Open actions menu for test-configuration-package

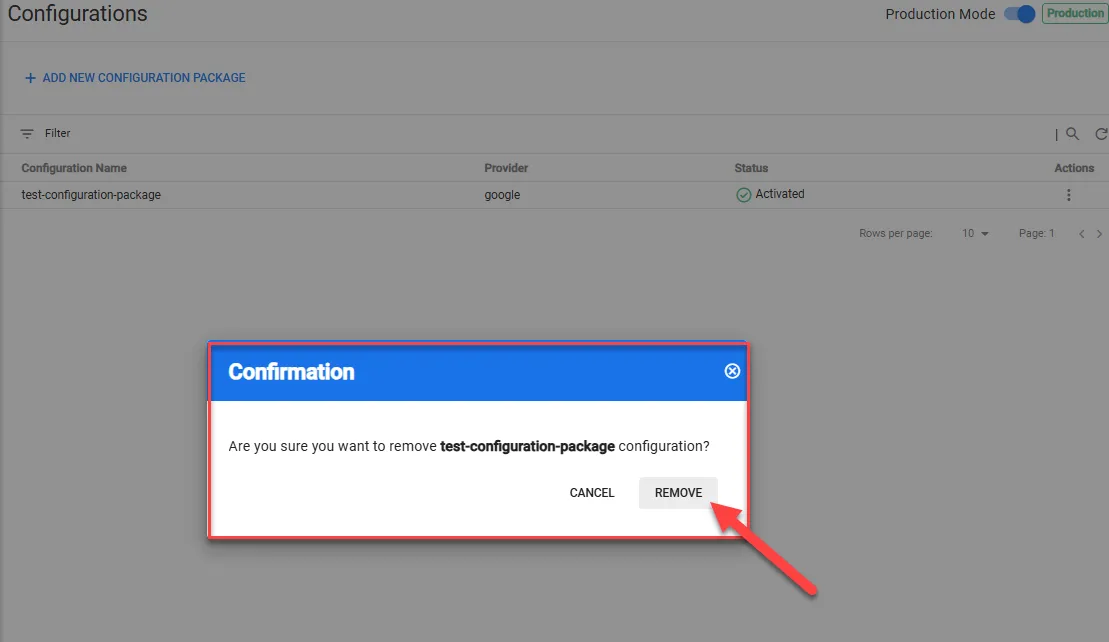(x=1069, y=195)
